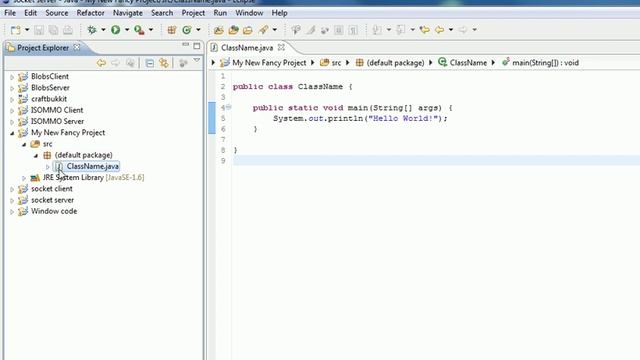
Task: Open the External Tools dropdown arrow
Action: click(151, 30)
